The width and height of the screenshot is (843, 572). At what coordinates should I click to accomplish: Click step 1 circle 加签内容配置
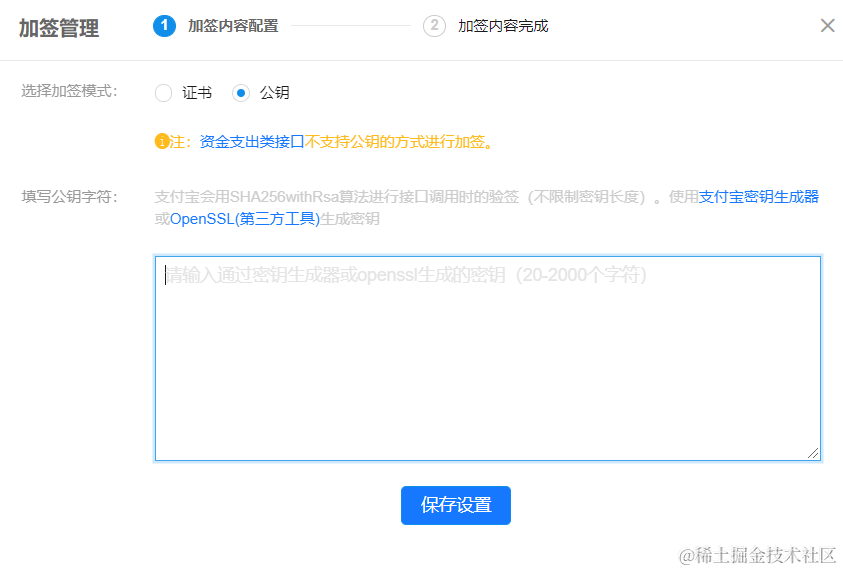click(x=165, y=26)
